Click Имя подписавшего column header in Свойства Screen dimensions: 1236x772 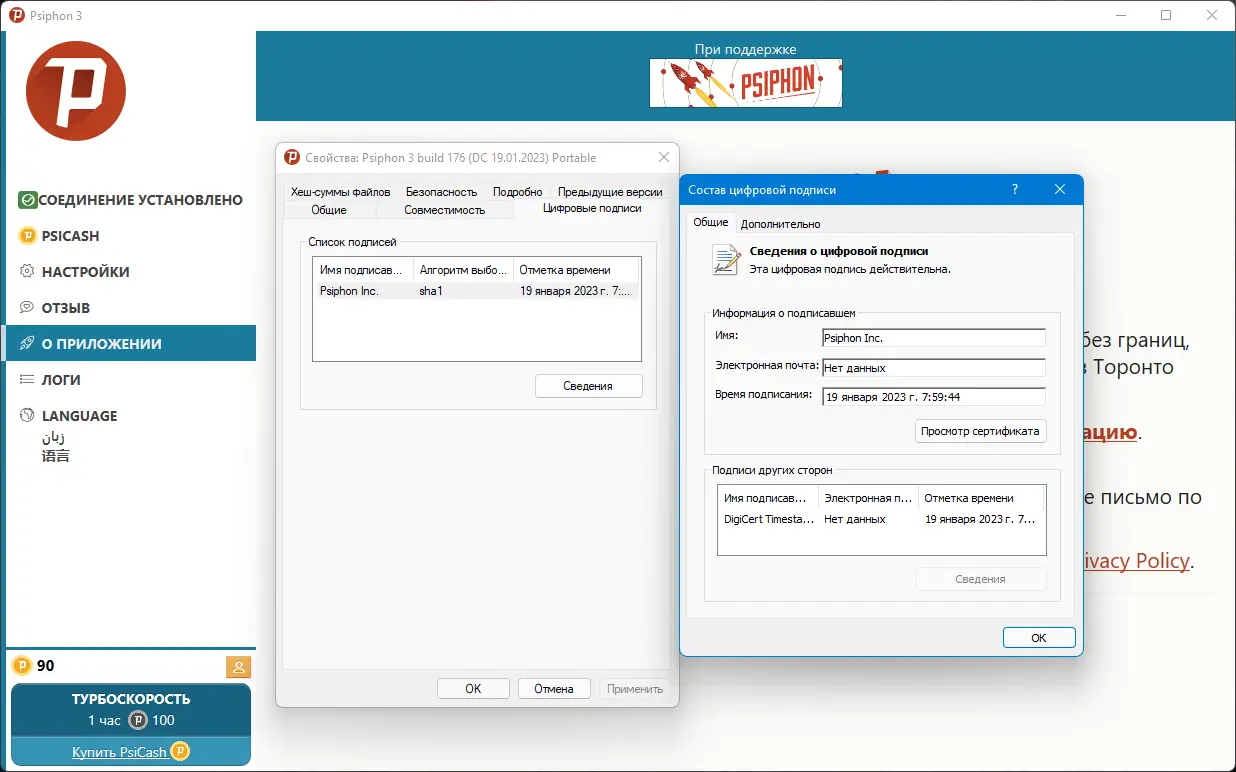(x=363, y=270)
